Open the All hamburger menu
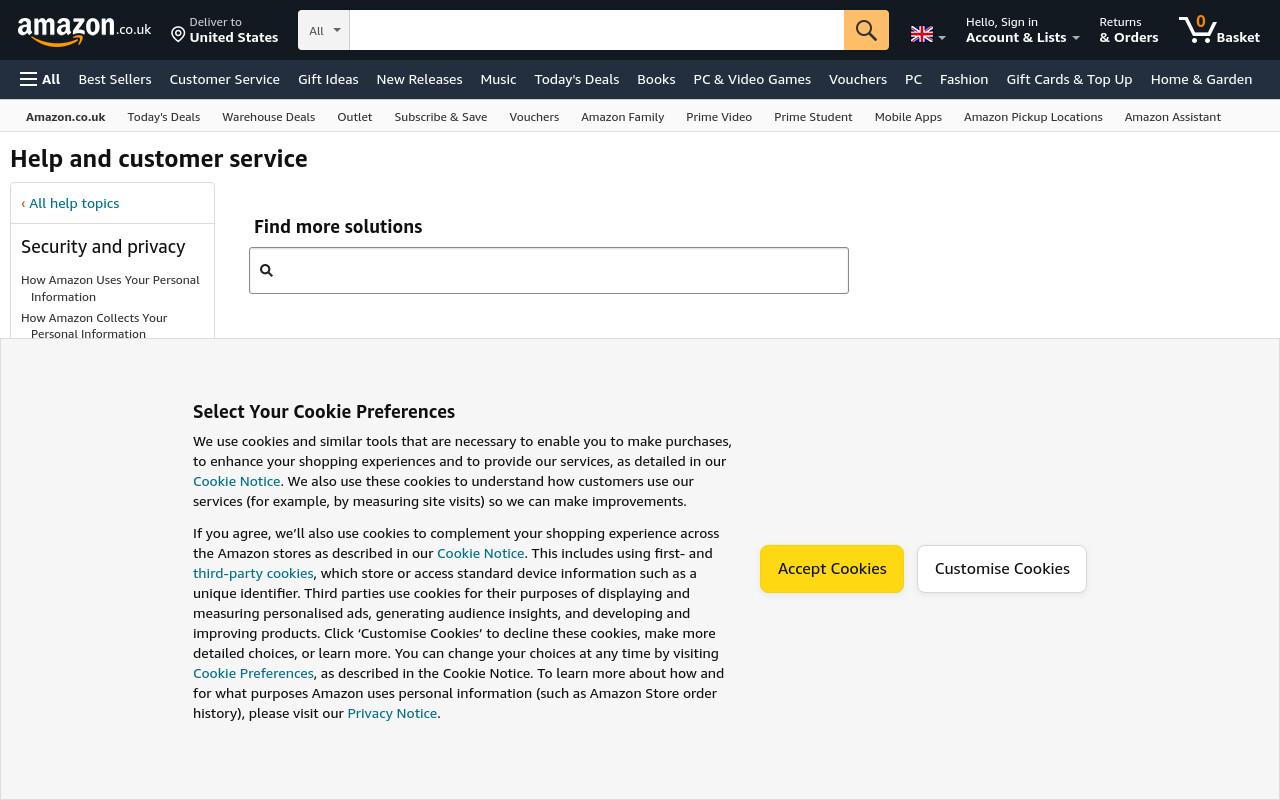The width and height of the screenshot is (1280, 800). click(40, 79)
